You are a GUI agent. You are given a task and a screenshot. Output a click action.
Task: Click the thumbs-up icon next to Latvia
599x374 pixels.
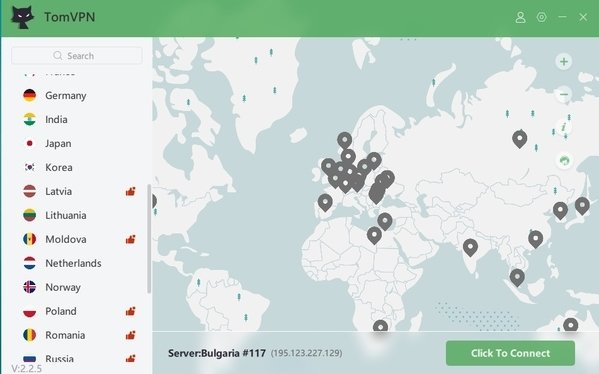(x=131, y=191)
